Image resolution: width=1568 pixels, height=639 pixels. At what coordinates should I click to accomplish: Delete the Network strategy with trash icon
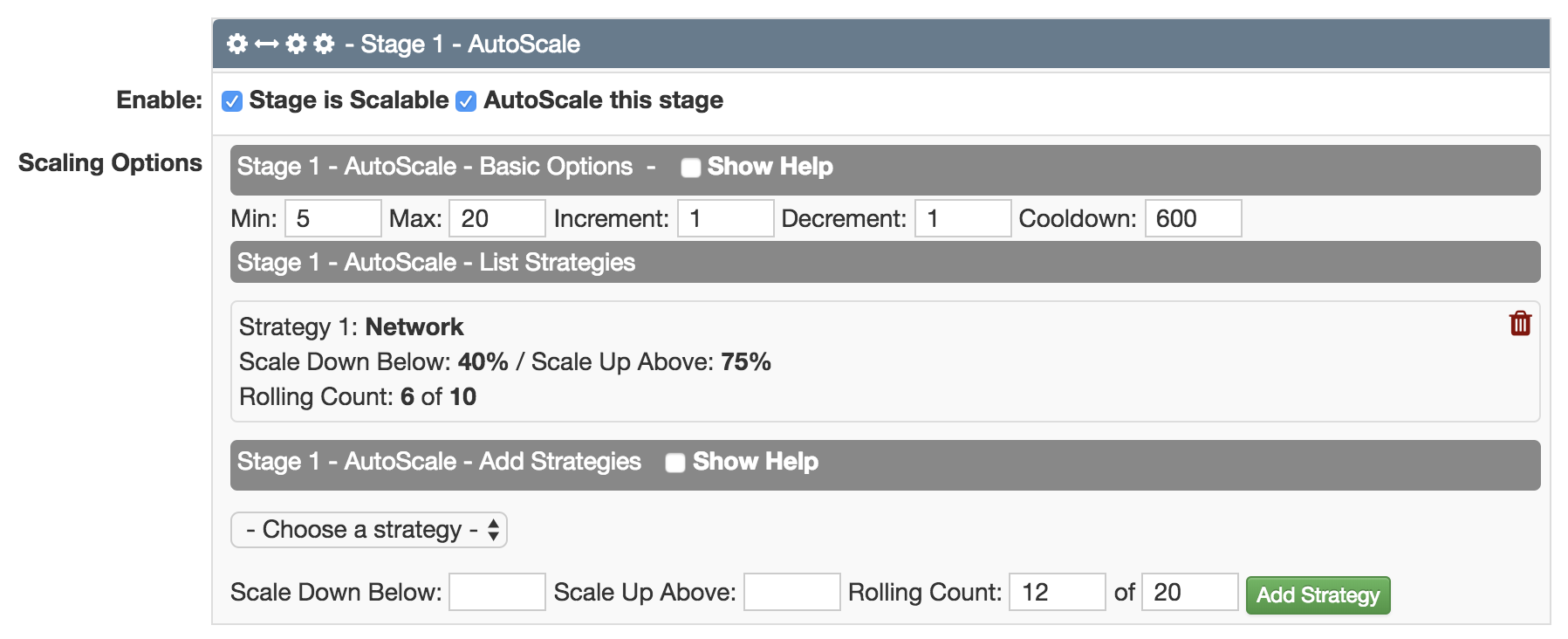click(1520, 323)
